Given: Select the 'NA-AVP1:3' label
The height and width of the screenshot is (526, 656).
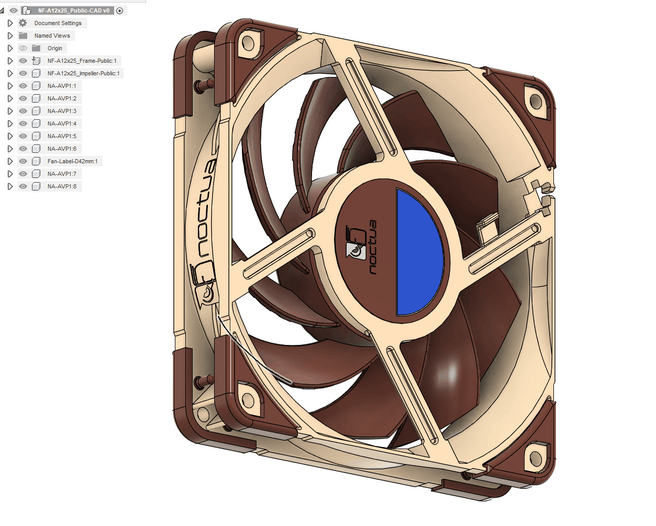Looking at the screenshot, I should (62, 111).
